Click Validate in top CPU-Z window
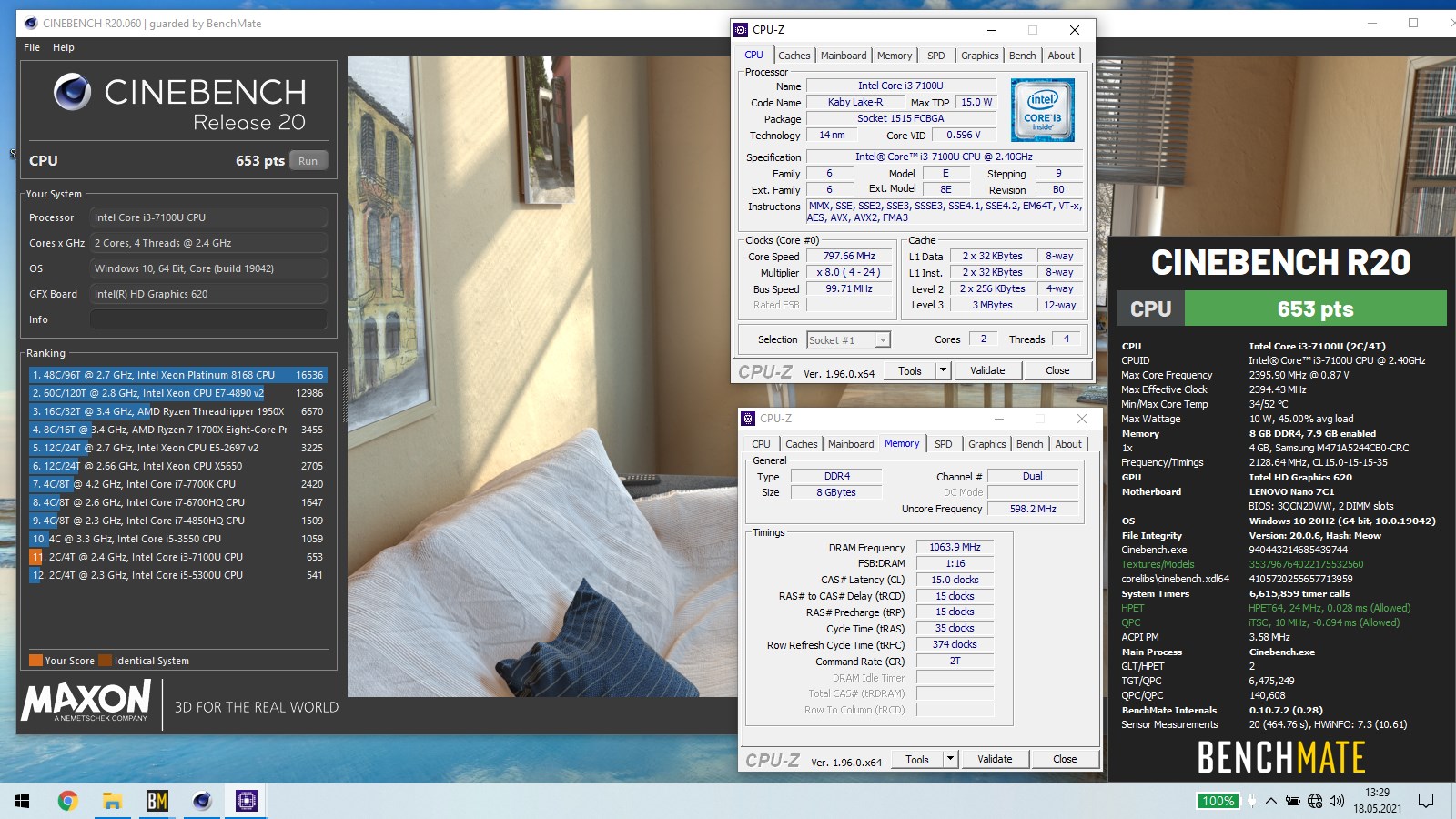 (x=987, y=370)
